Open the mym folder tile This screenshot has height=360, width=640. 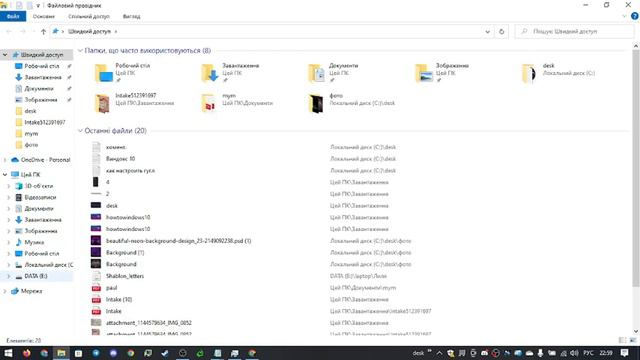pyautogui.click(x=239, y=102)
